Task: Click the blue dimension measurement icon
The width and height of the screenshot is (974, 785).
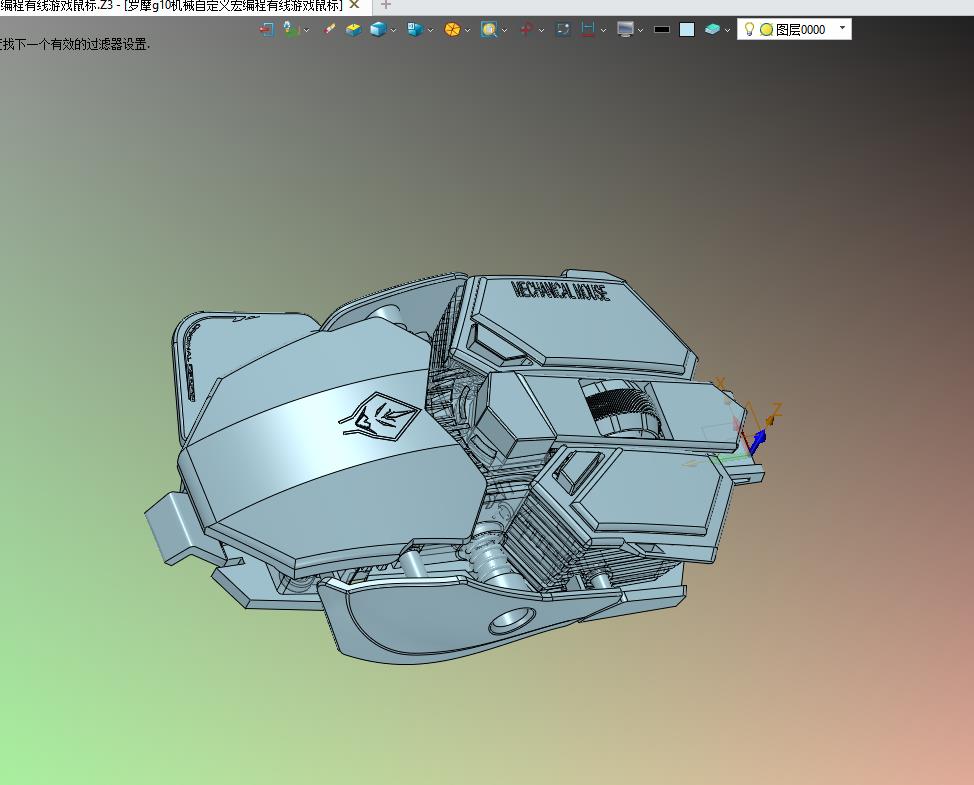Action: [588, 29]
